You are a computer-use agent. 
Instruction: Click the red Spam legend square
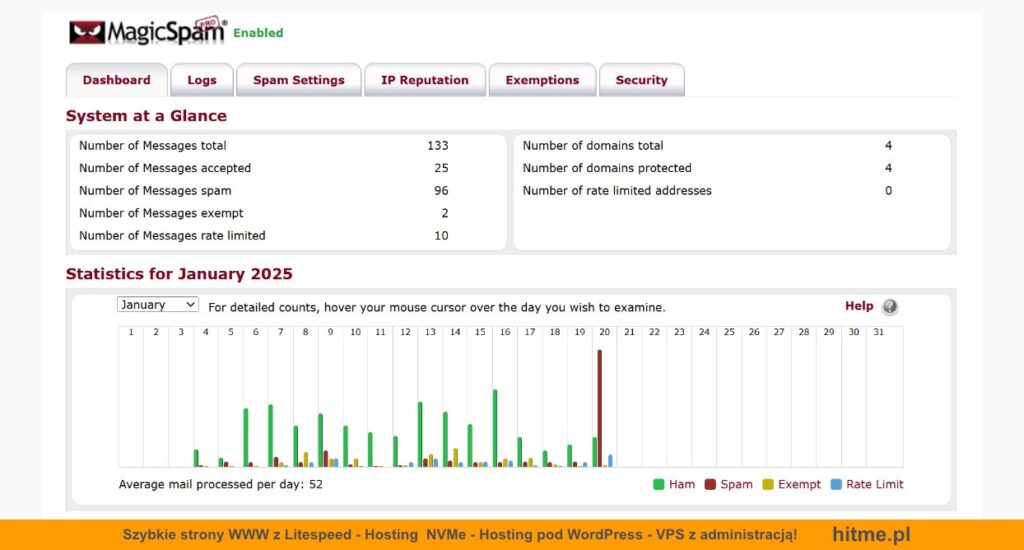[x=710, y=484]
